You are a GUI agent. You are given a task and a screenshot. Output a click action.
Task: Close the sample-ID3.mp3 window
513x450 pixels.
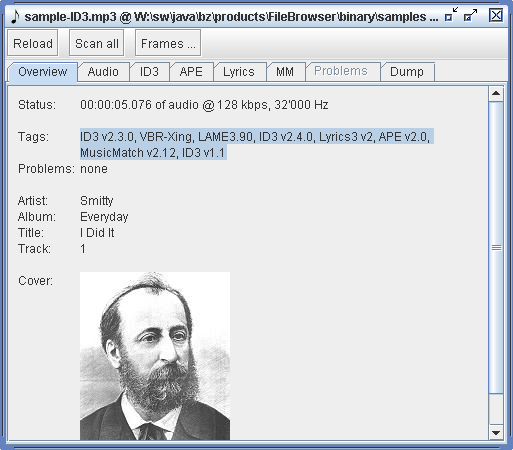(496, 15)
